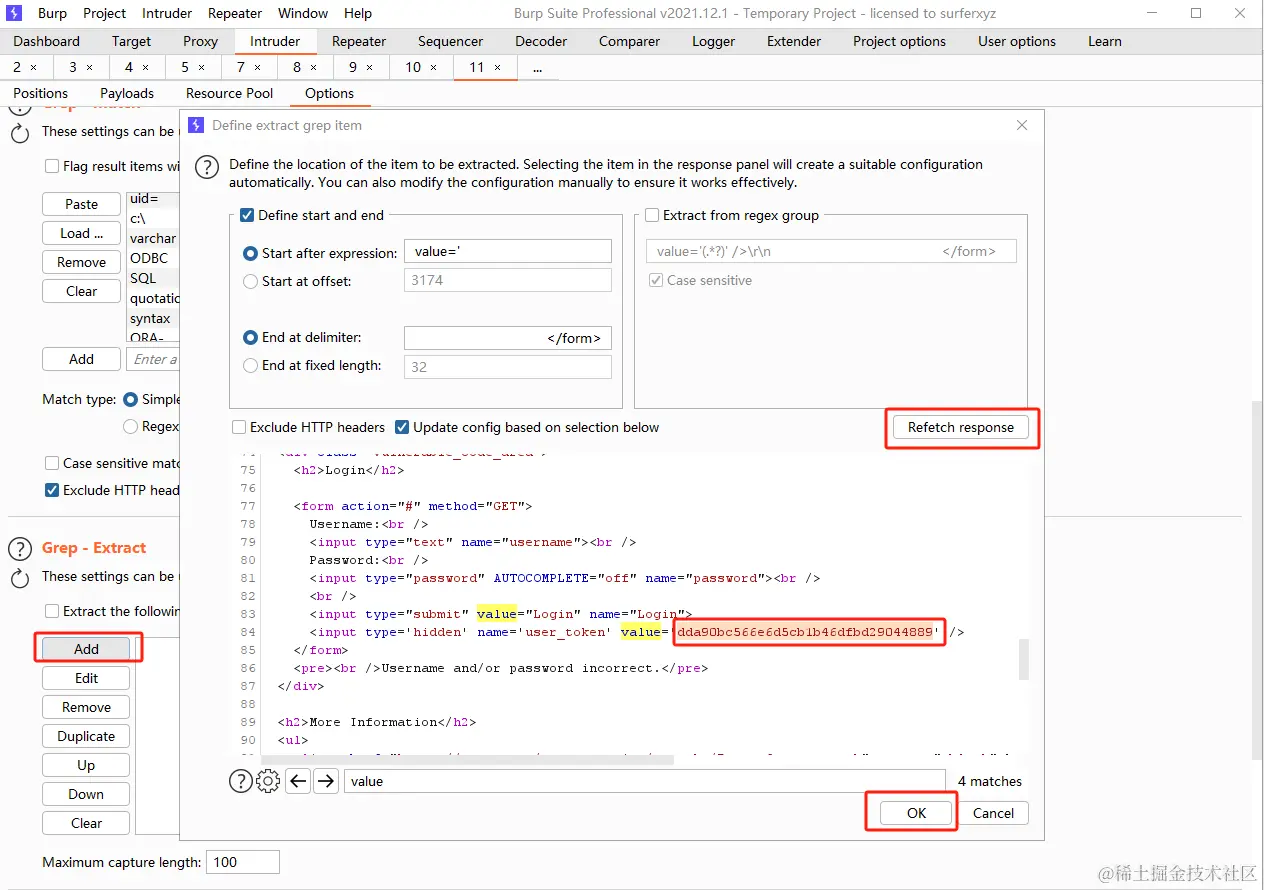
Task: Click the search field containing value
Action: click(x=645, y=781)
